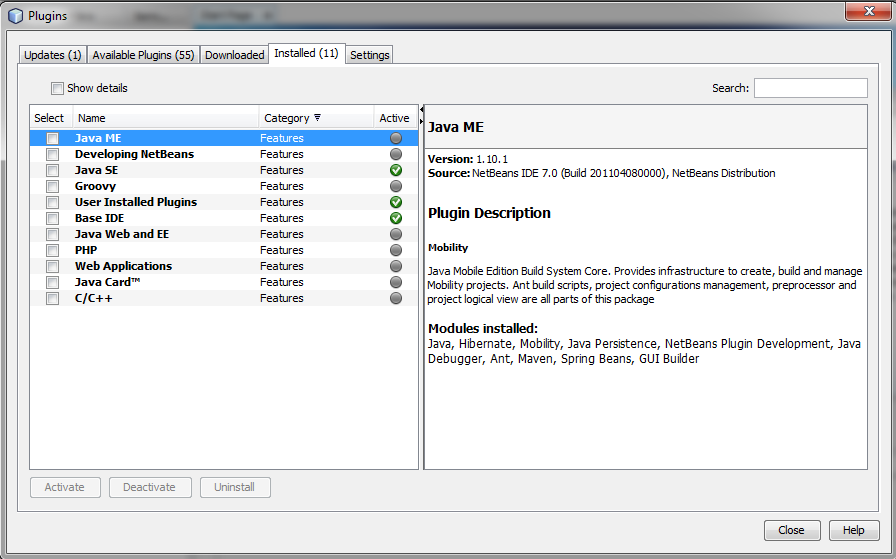The height and width of the screenshot is (559, 896).
Task: Tick the Groovy plugin checkbox
Action: coord(53,186)
